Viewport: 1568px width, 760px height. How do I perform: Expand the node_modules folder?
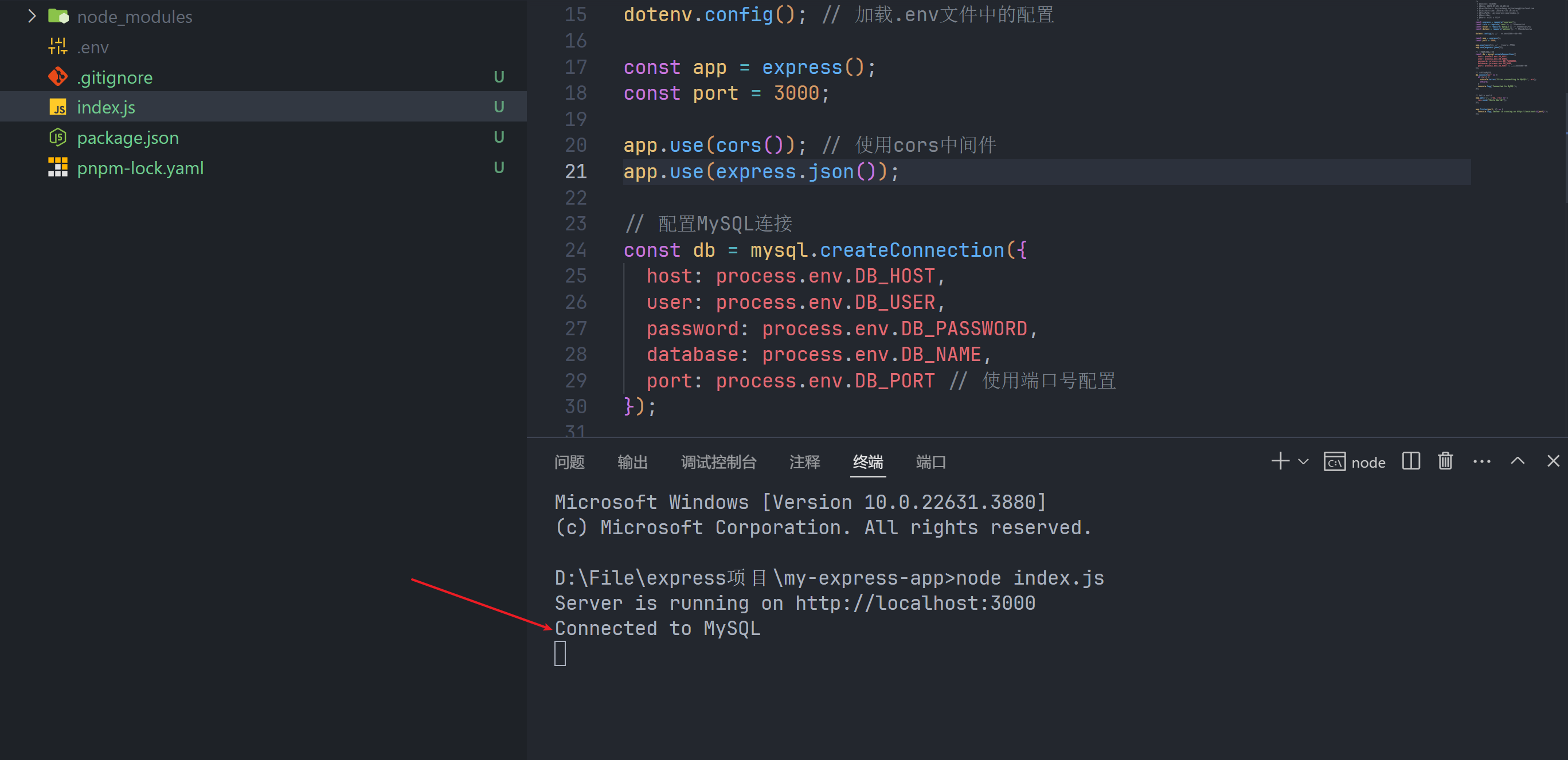click(x=134, y=17)
